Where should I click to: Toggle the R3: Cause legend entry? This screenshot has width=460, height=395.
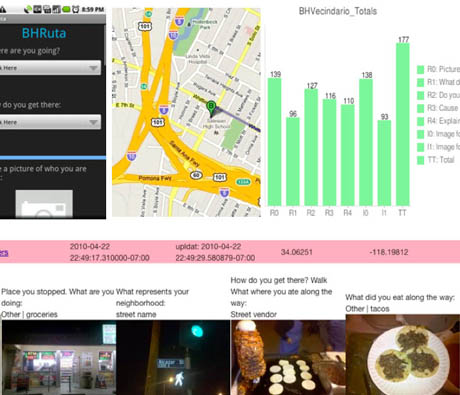click(438, 108)
